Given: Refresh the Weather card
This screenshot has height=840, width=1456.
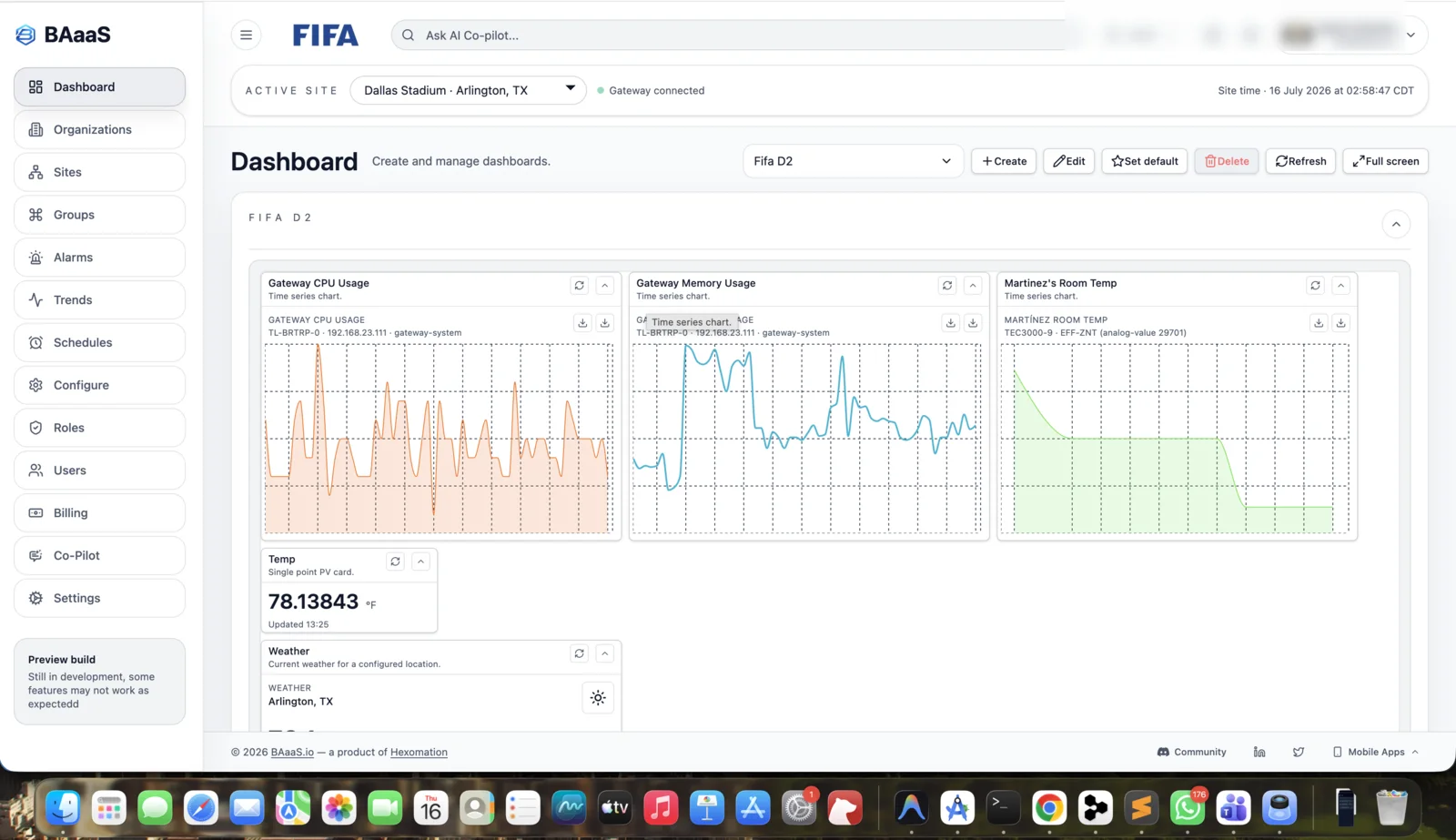Looking at the screenshot, I should point(580,653).
